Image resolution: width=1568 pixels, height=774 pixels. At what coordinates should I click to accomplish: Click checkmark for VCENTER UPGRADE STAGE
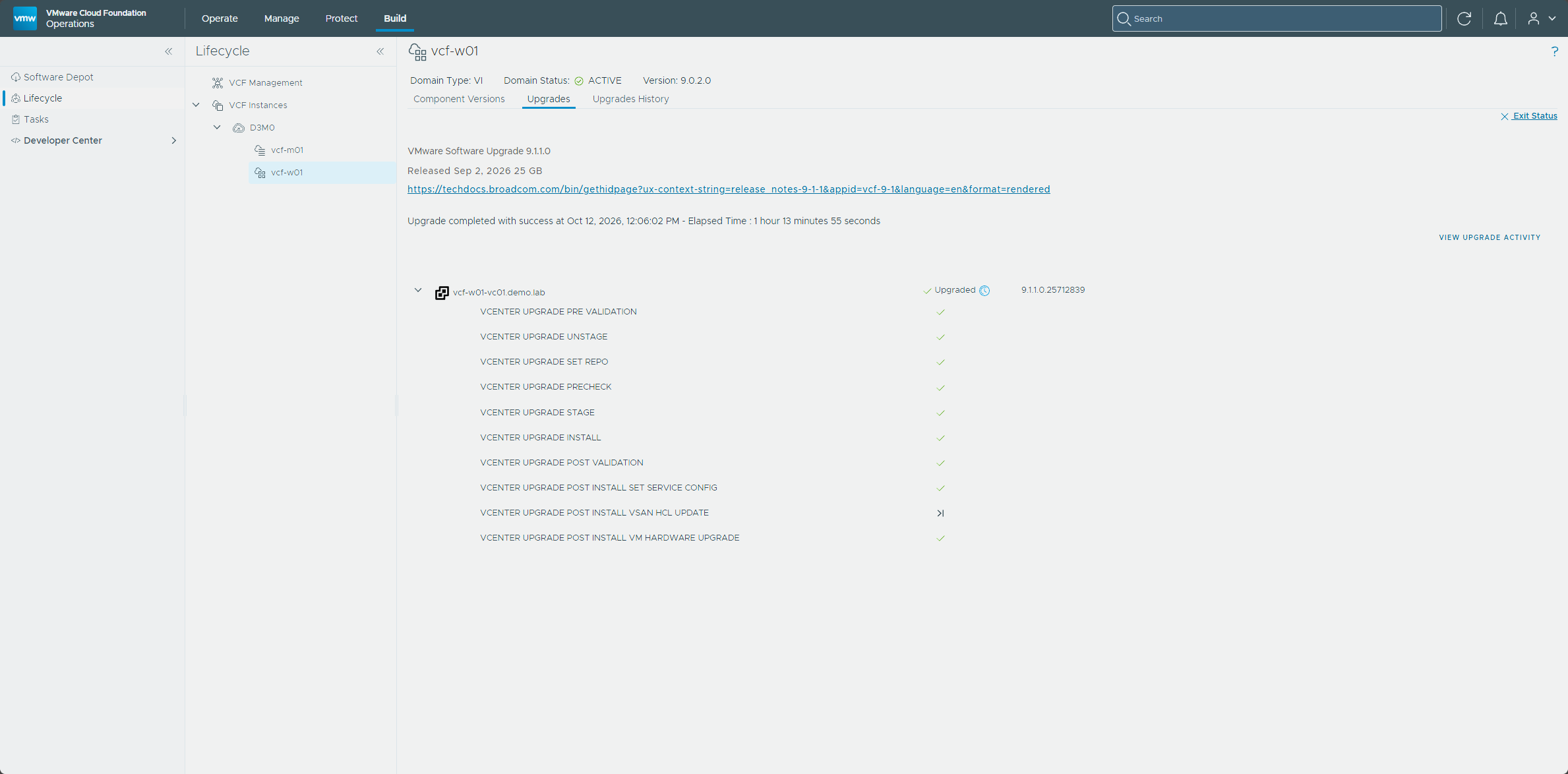(x=940, y=413)
